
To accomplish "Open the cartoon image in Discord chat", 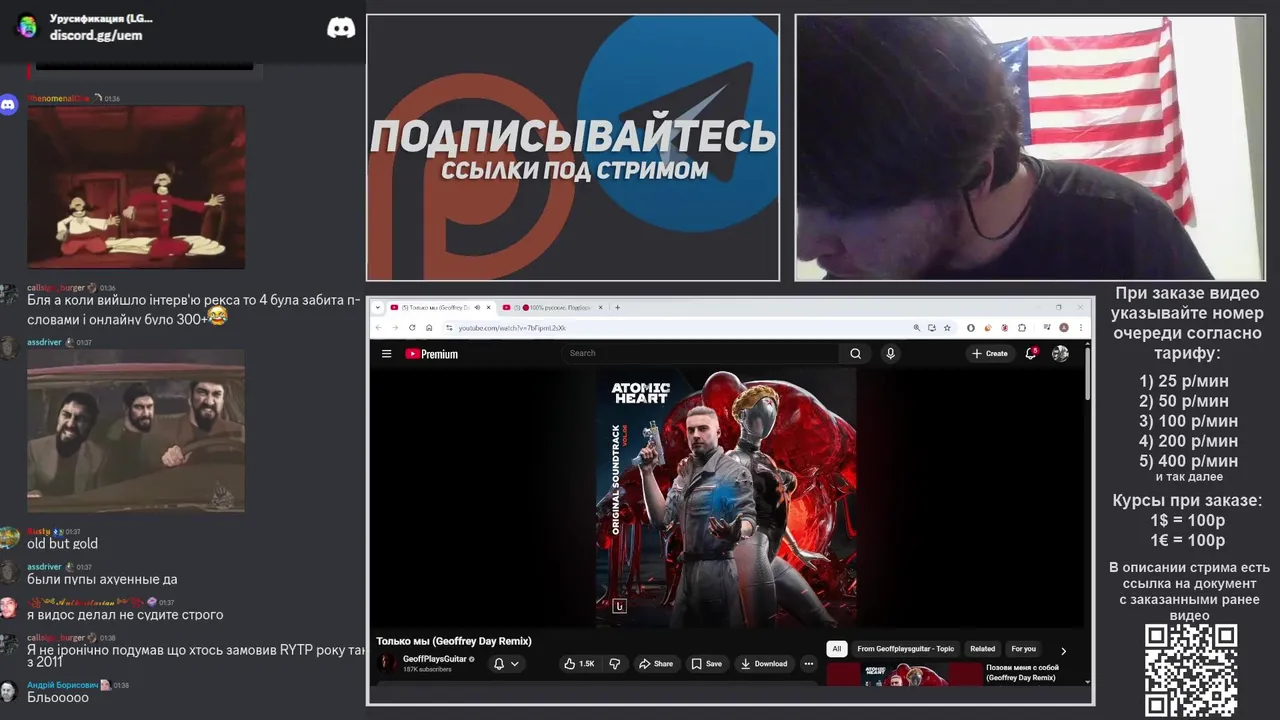I will 136,187.
